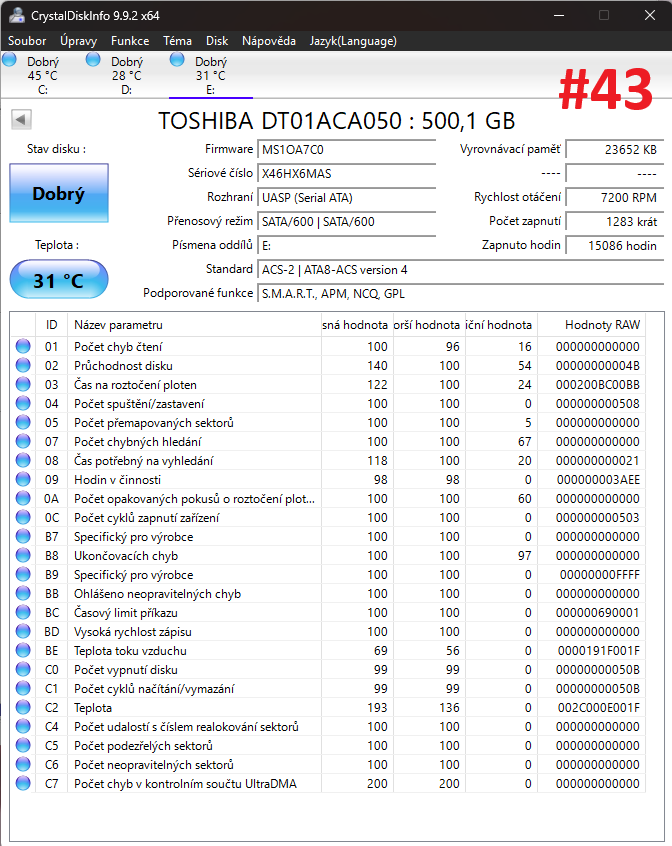Click the power on count 1283 krát
This screenshot has width=672, height=846.
(614, 222)
